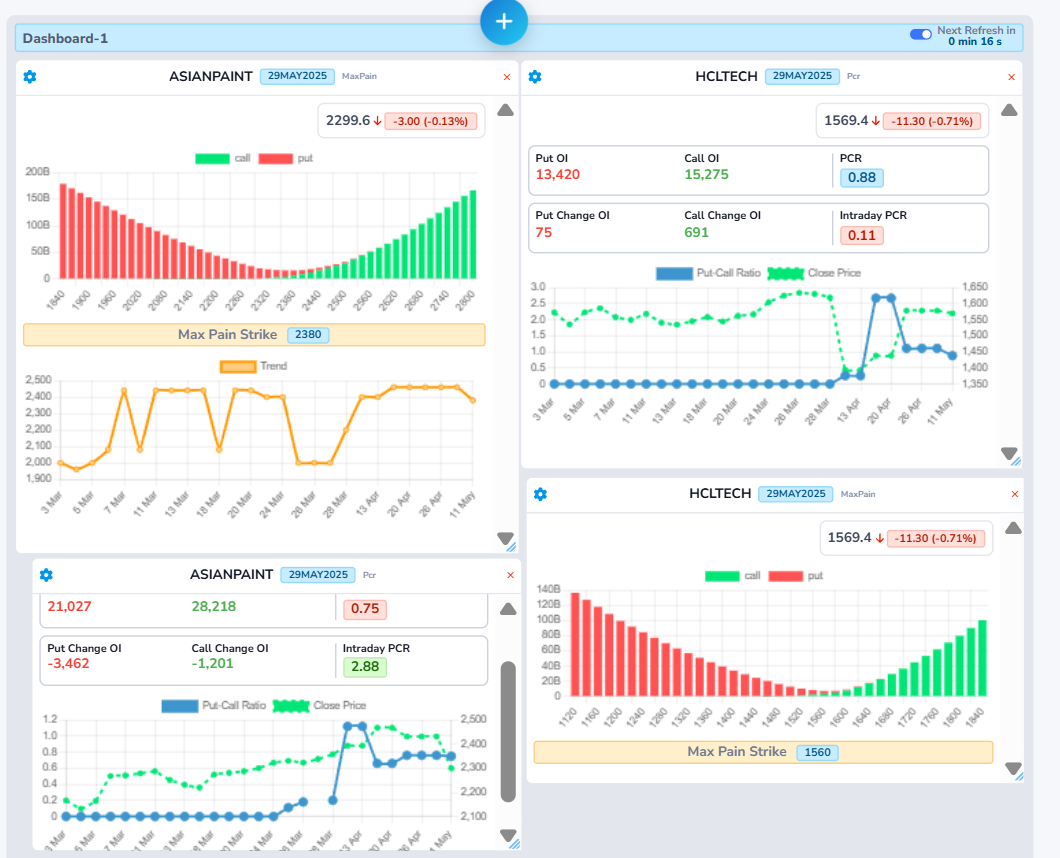
Task: Open settings gear on HCLTECH Pcr widget
Action: [535, 76]
